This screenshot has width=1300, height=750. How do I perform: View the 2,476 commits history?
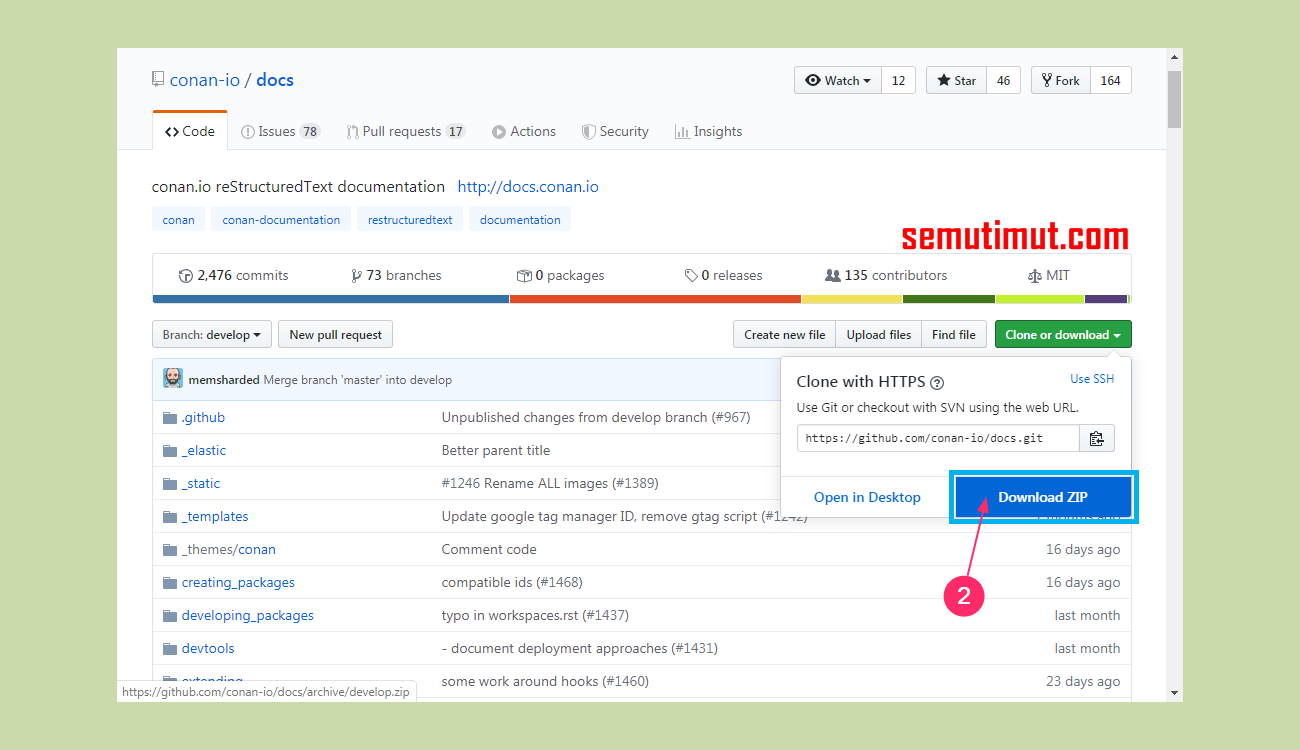click(x=233, y=275)
